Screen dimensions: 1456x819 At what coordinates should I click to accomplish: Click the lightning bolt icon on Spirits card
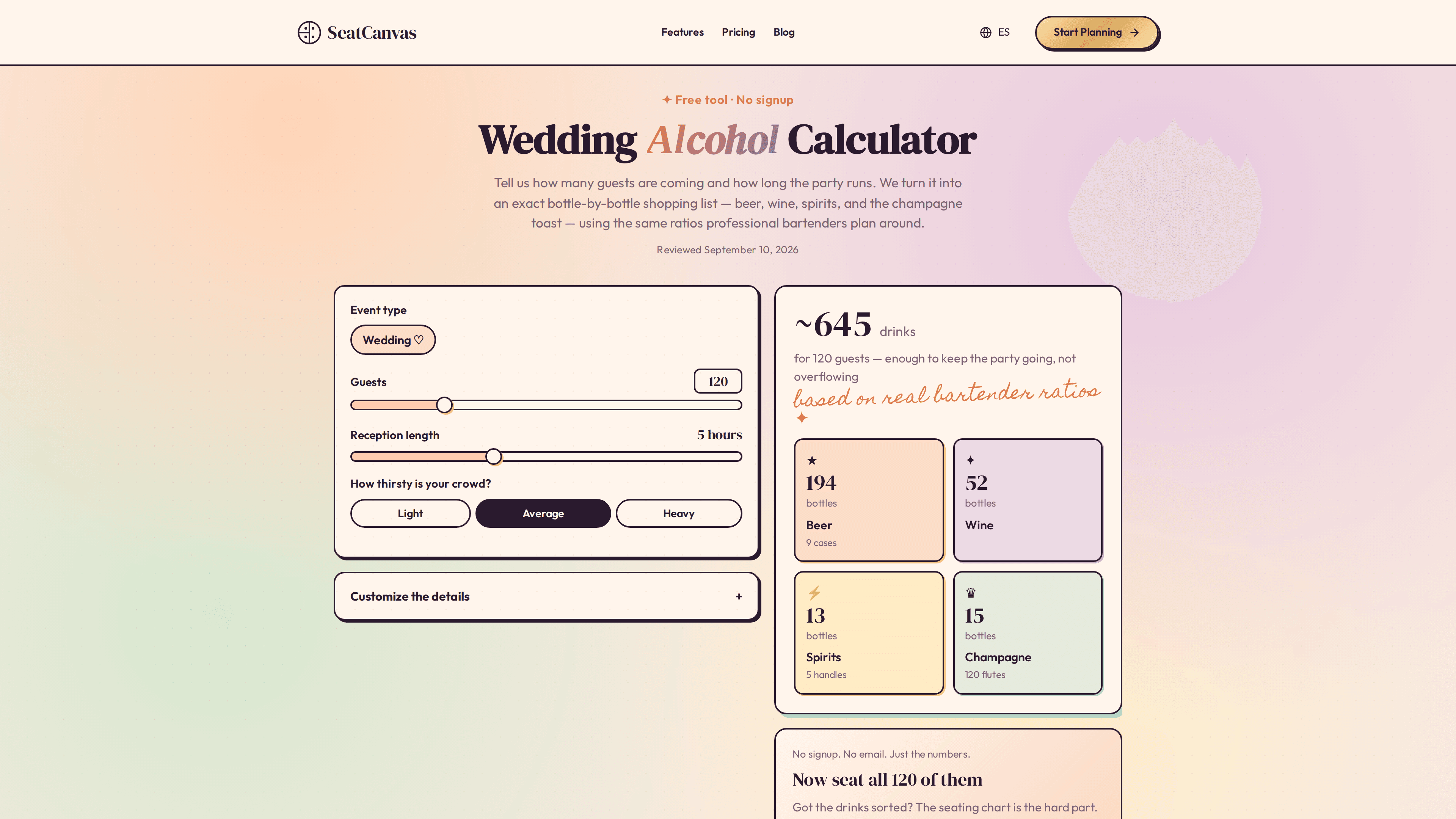click(814, 593)
